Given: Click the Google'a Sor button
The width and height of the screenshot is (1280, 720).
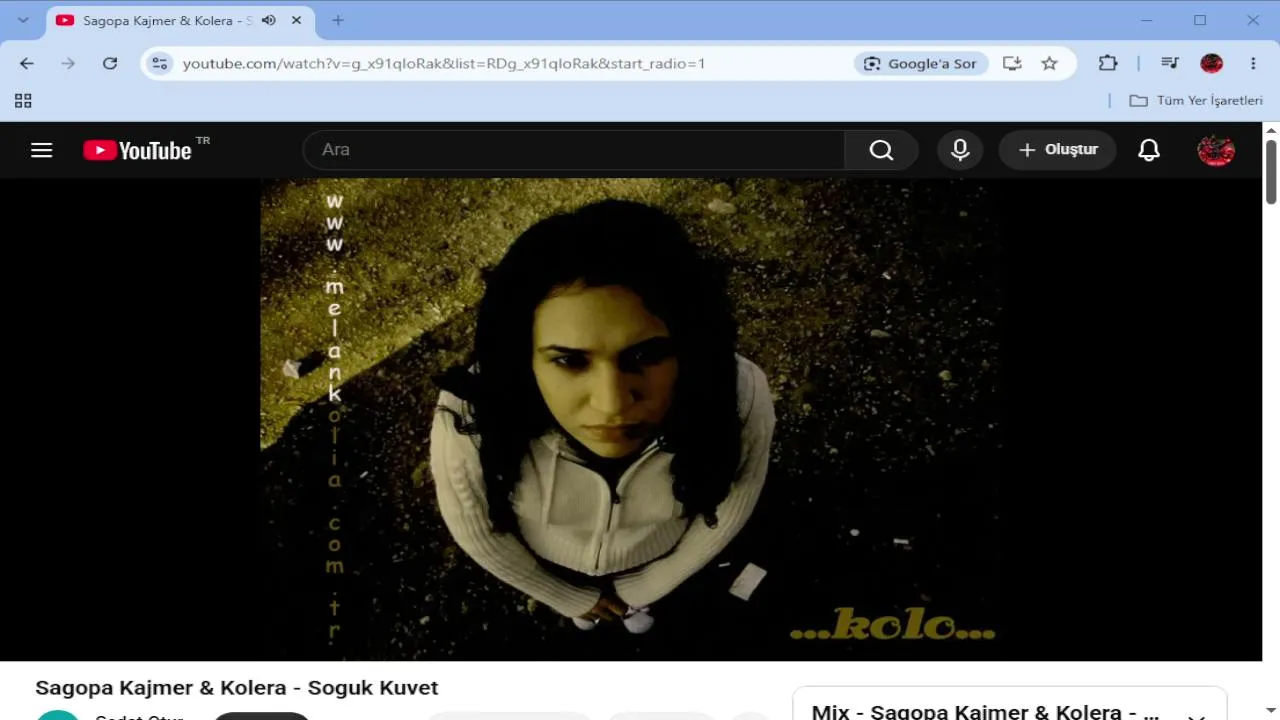Looking at the screenshot, I should [x=921, y=63].
